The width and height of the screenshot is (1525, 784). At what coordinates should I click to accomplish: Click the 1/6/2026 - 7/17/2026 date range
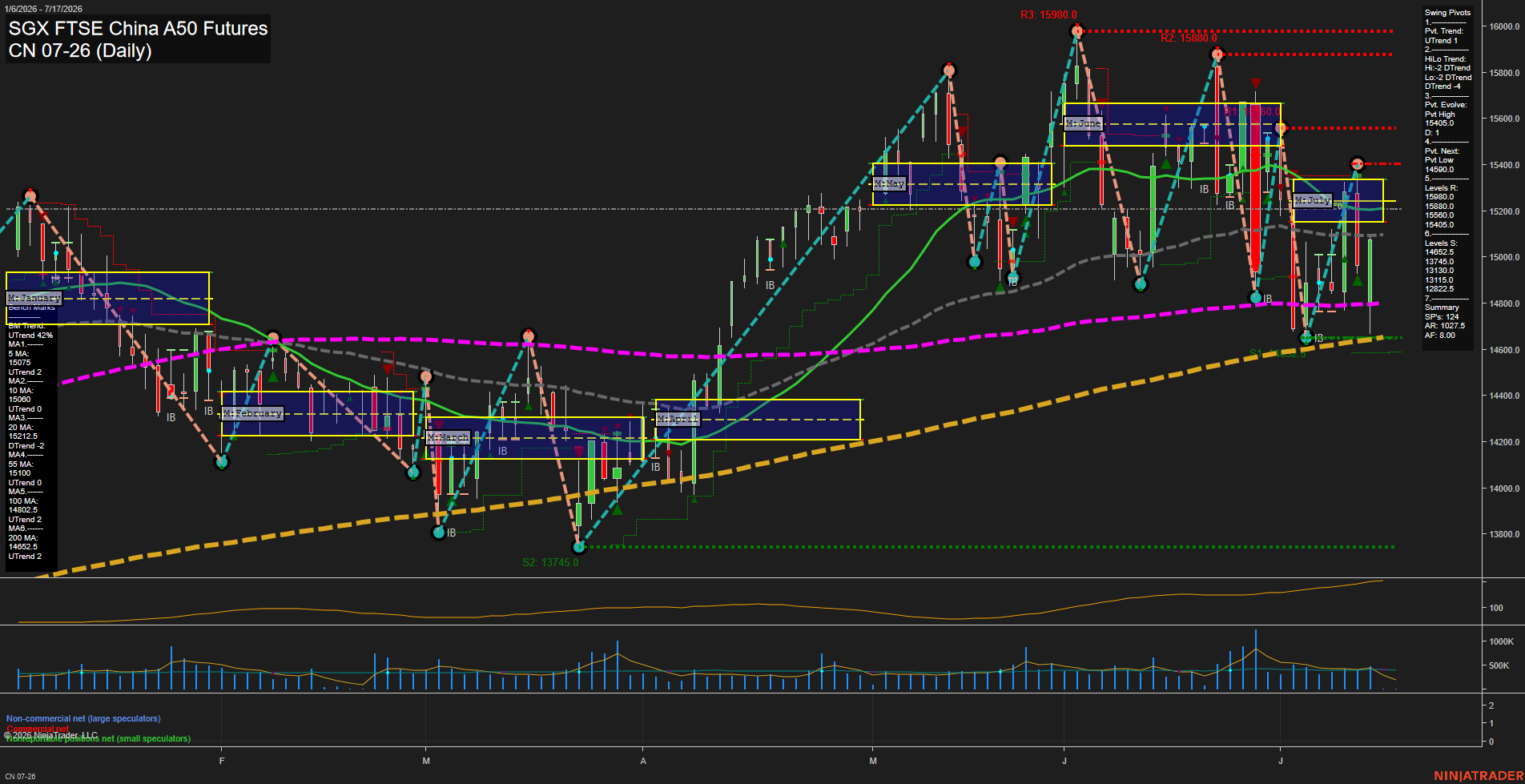coord(43,9)
